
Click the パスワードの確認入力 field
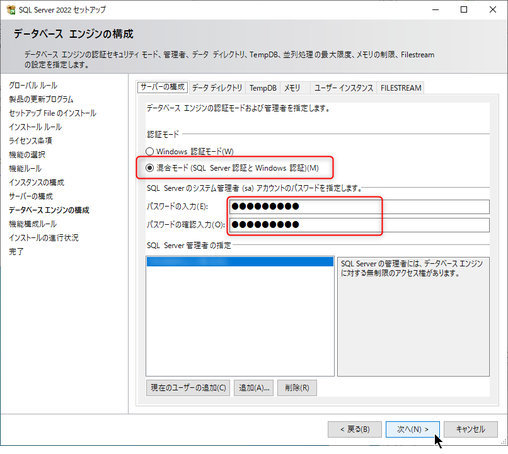point(359,225)
